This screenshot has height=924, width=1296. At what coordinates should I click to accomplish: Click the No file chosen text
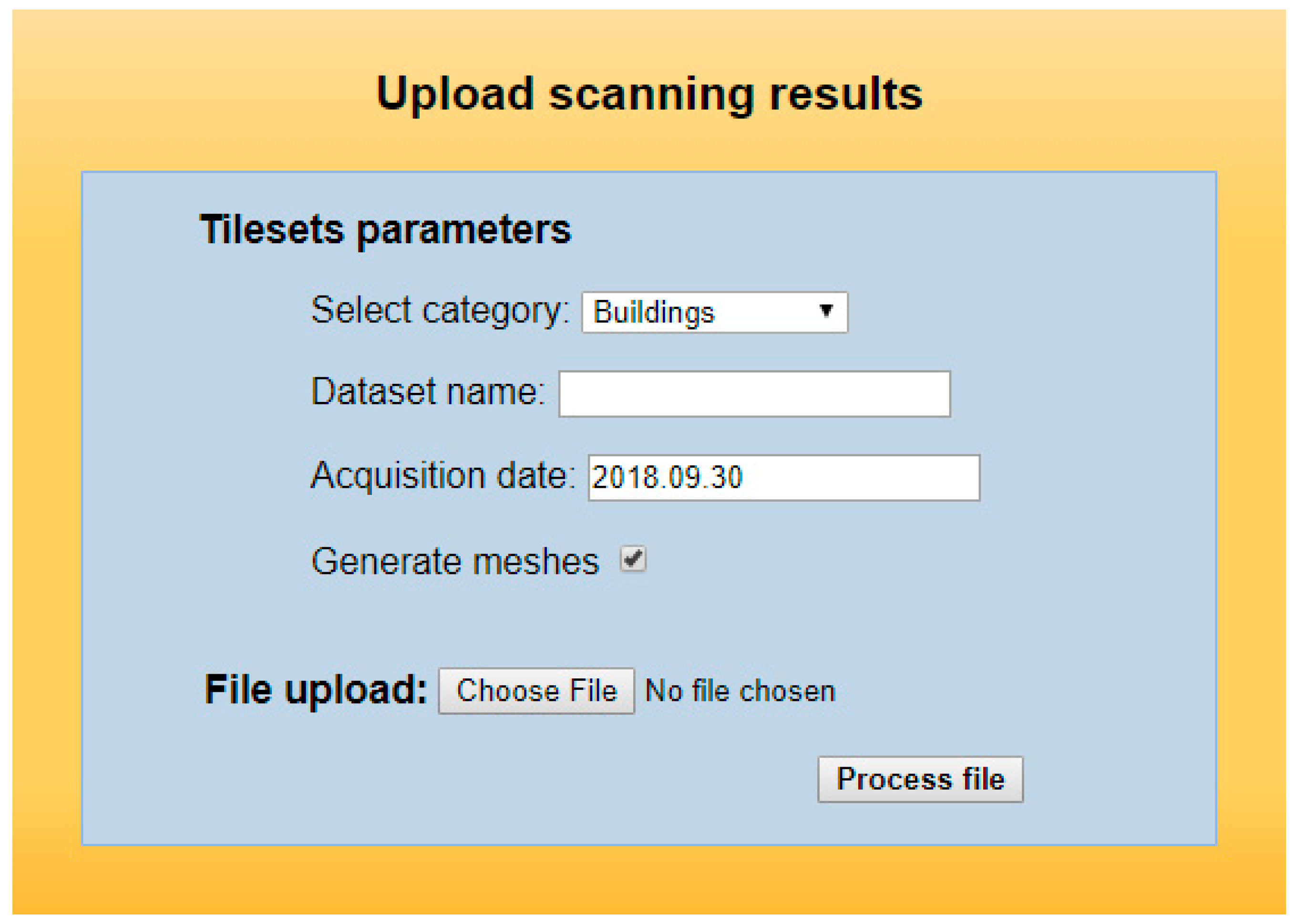coord(740,691)
